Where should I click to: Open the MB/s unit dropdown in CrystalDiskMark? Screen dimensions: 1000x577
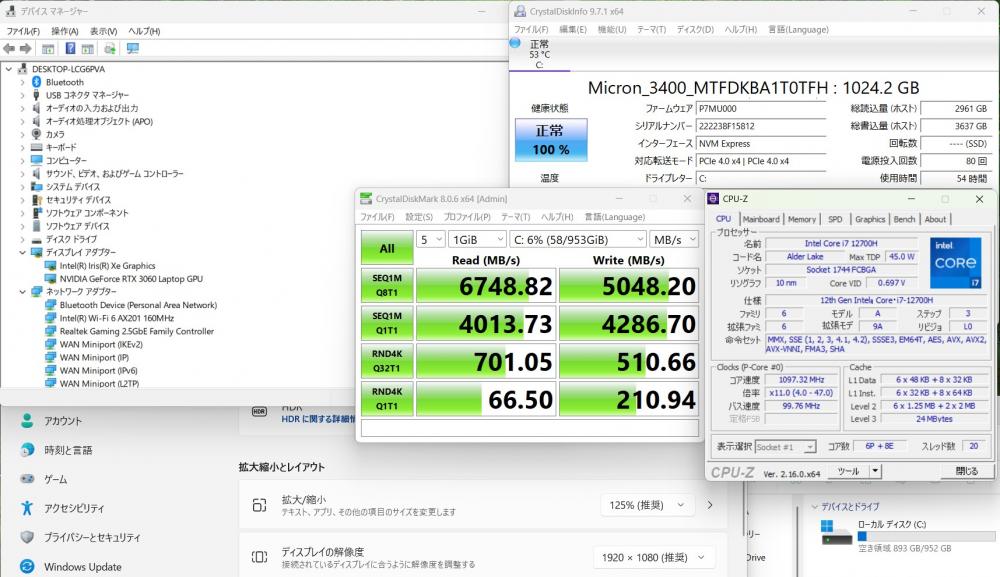(672, 240)
